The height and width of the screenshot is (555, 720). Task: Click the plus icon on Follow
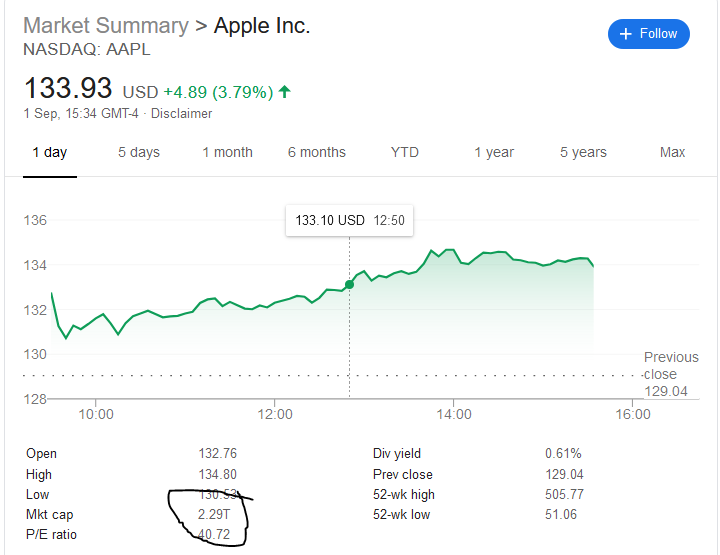point(626,34)
